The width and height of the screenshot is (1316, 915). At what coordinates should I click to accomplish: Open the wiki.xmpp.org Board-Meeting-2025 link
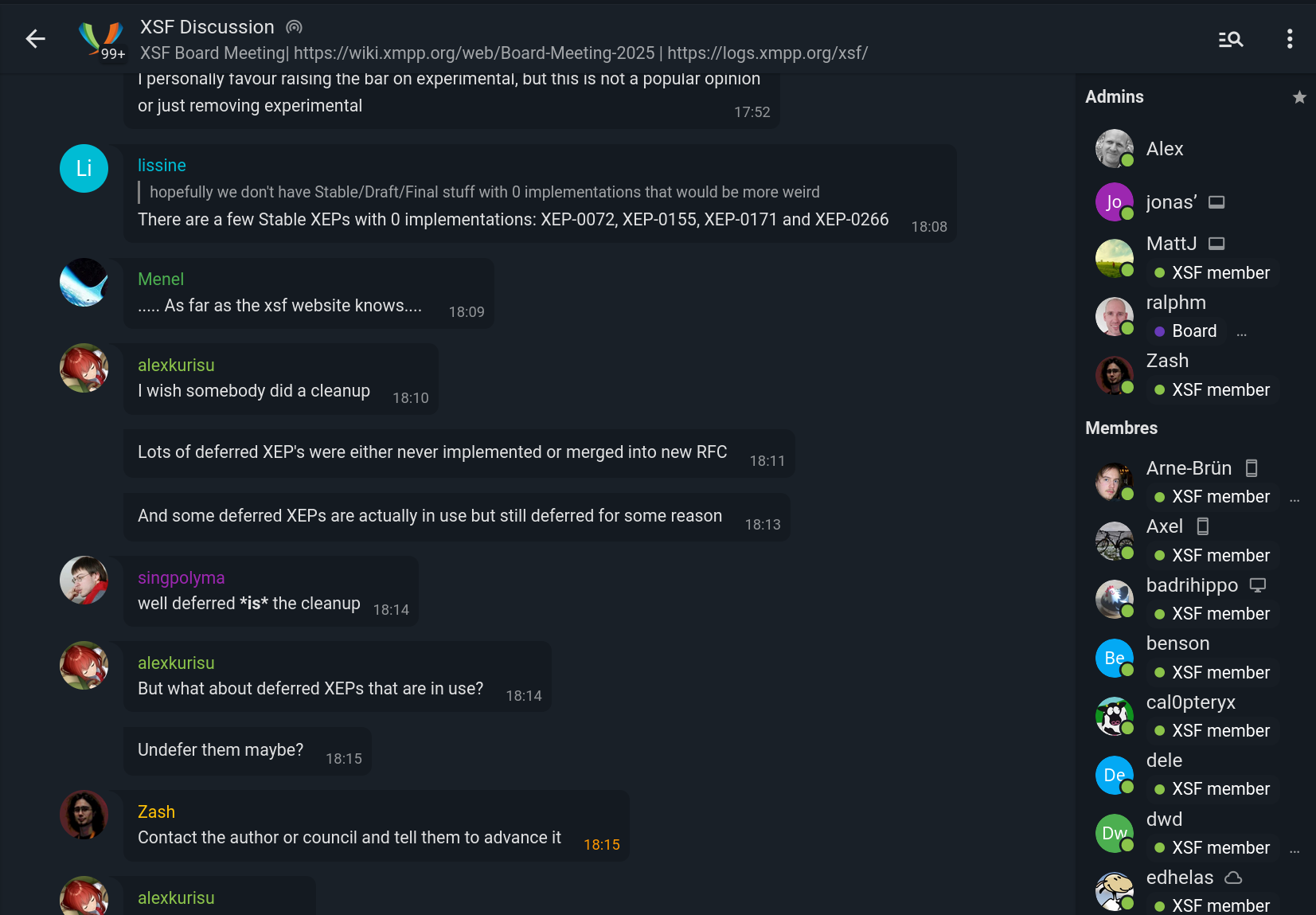[474, 53]
